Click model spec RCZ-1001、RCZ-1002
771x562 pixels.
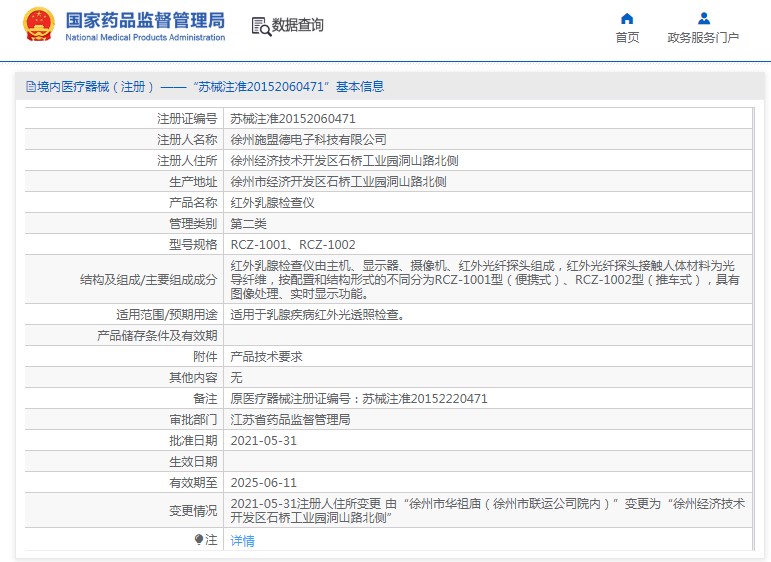pos(293,244)
